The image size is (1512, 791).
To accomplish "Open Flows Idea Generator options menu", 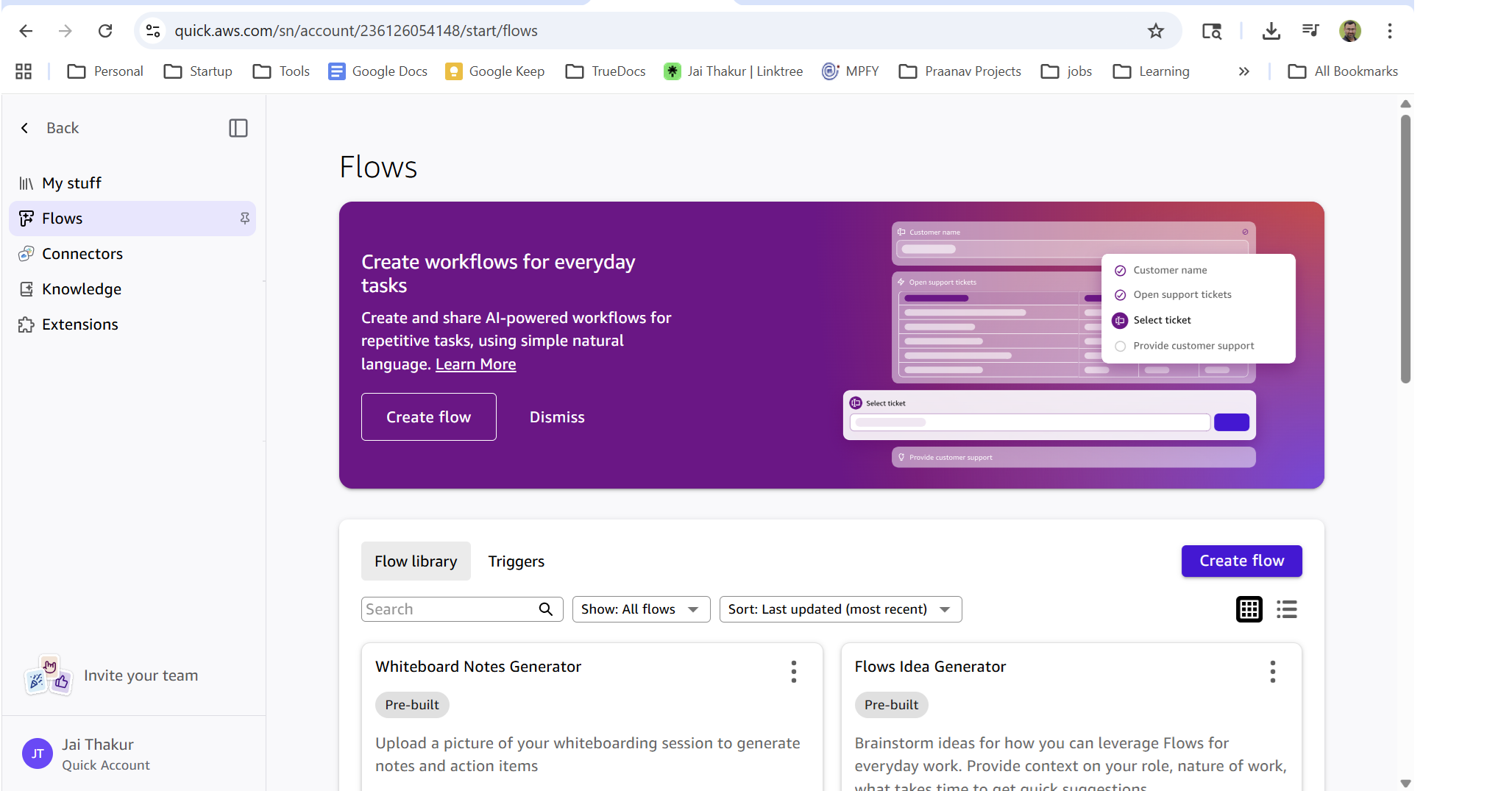I will [1273, 671].
